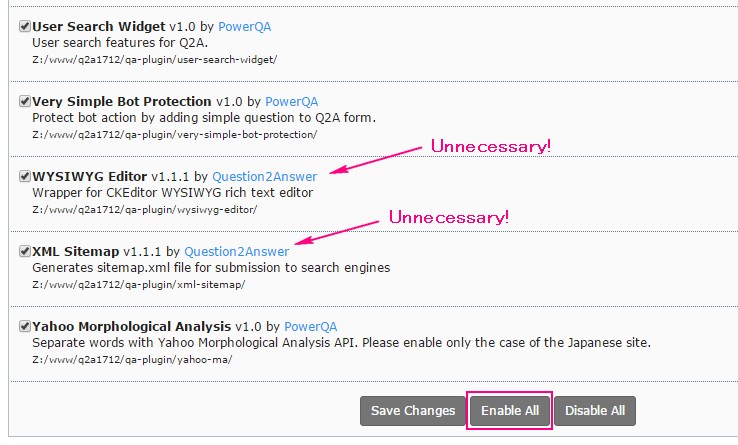Uncheck the User Search Widget checkbox

tap(25, 26)
